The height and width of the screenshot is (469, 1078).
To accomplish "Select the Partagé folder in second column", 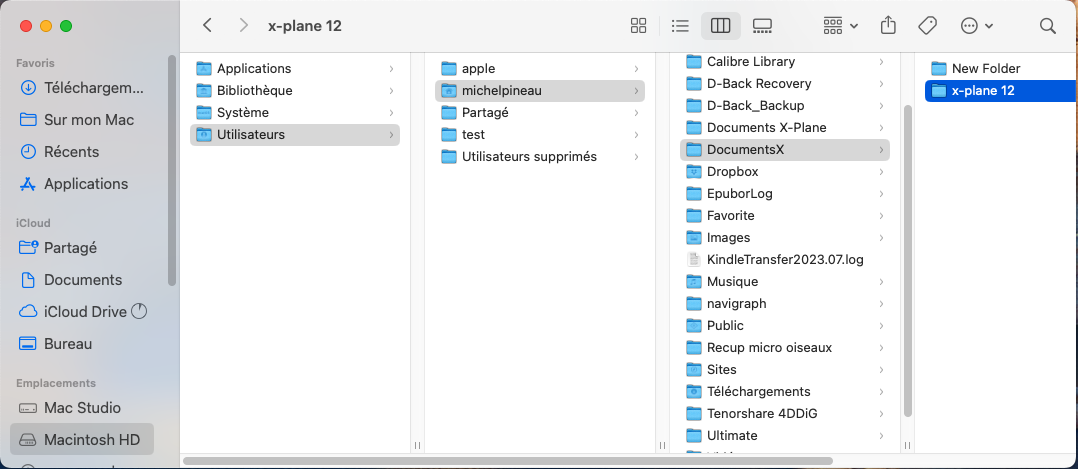I will click(x=540, y=112).
